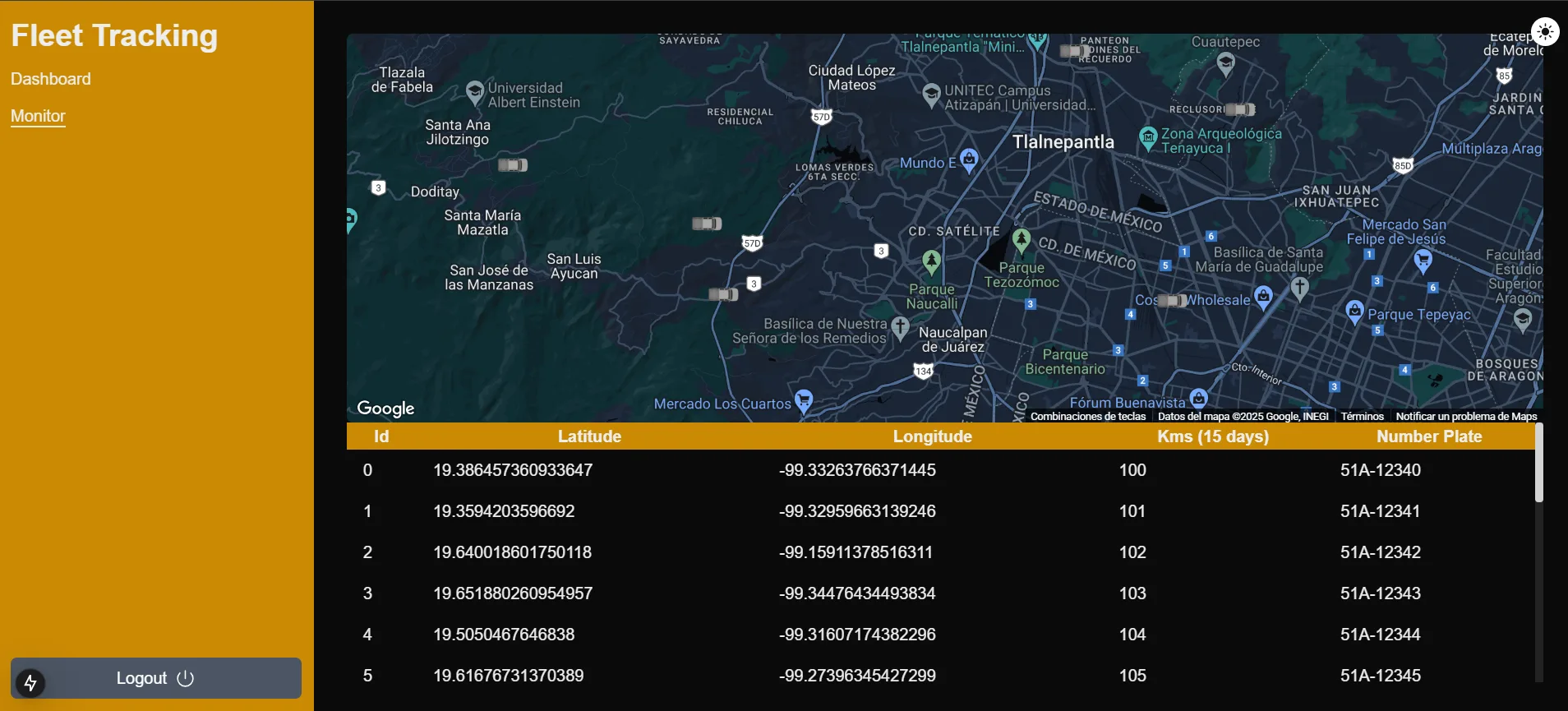Select longitude -99.31607174382296 cell
The height and width of the screenshot is (711, 1568).
click(857, 635)
